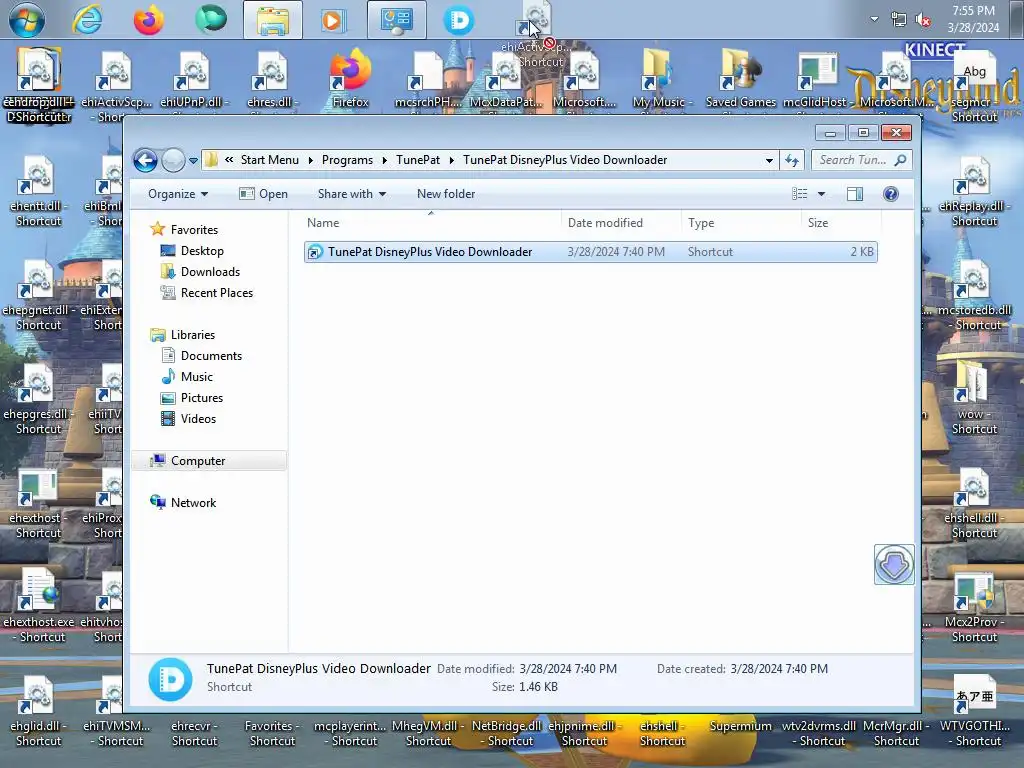This screenshot has width=1024, height=768.
Task: Go back in Explorer window
Action: click(x=145, y=160)
